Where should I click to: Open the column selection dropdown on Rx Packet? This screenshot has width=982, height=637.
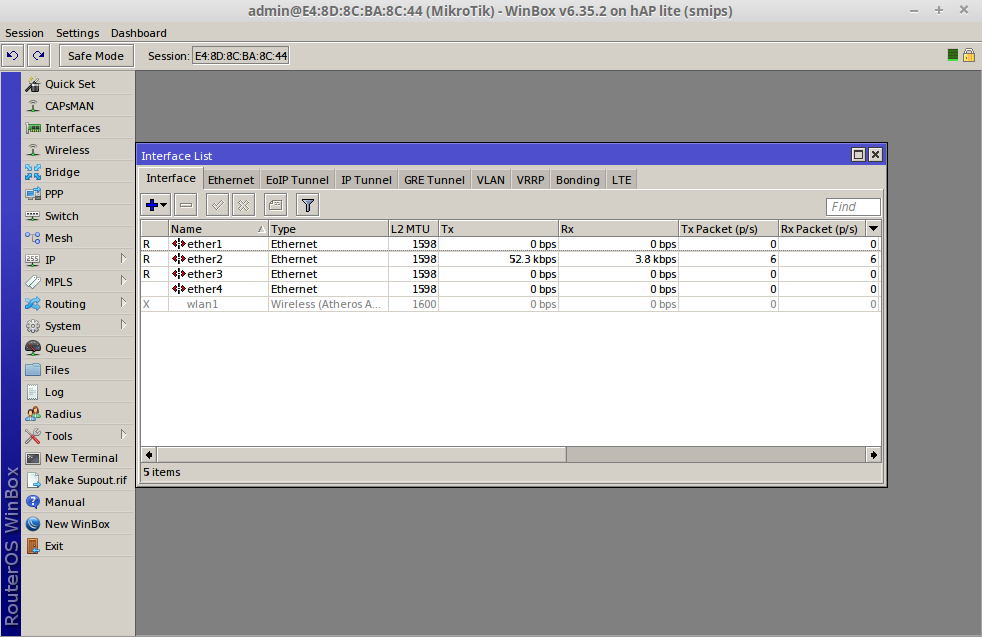click(873, 228)
